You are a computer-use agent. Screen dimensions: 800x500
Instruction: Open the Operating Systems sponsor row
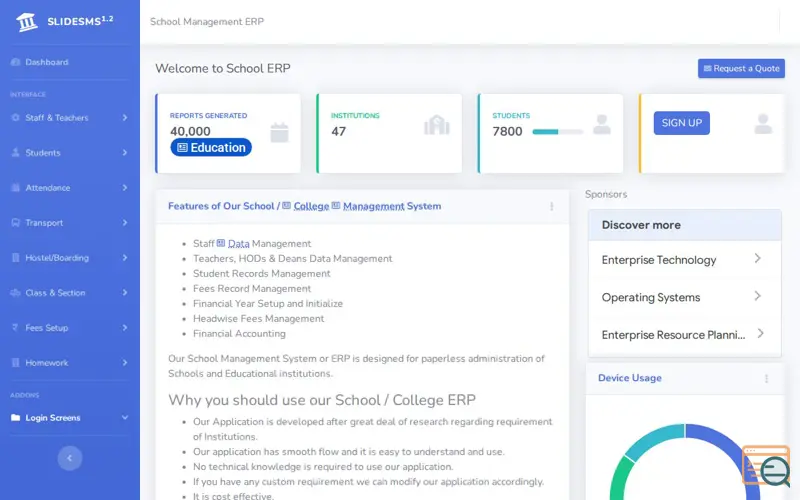[684, 297]
